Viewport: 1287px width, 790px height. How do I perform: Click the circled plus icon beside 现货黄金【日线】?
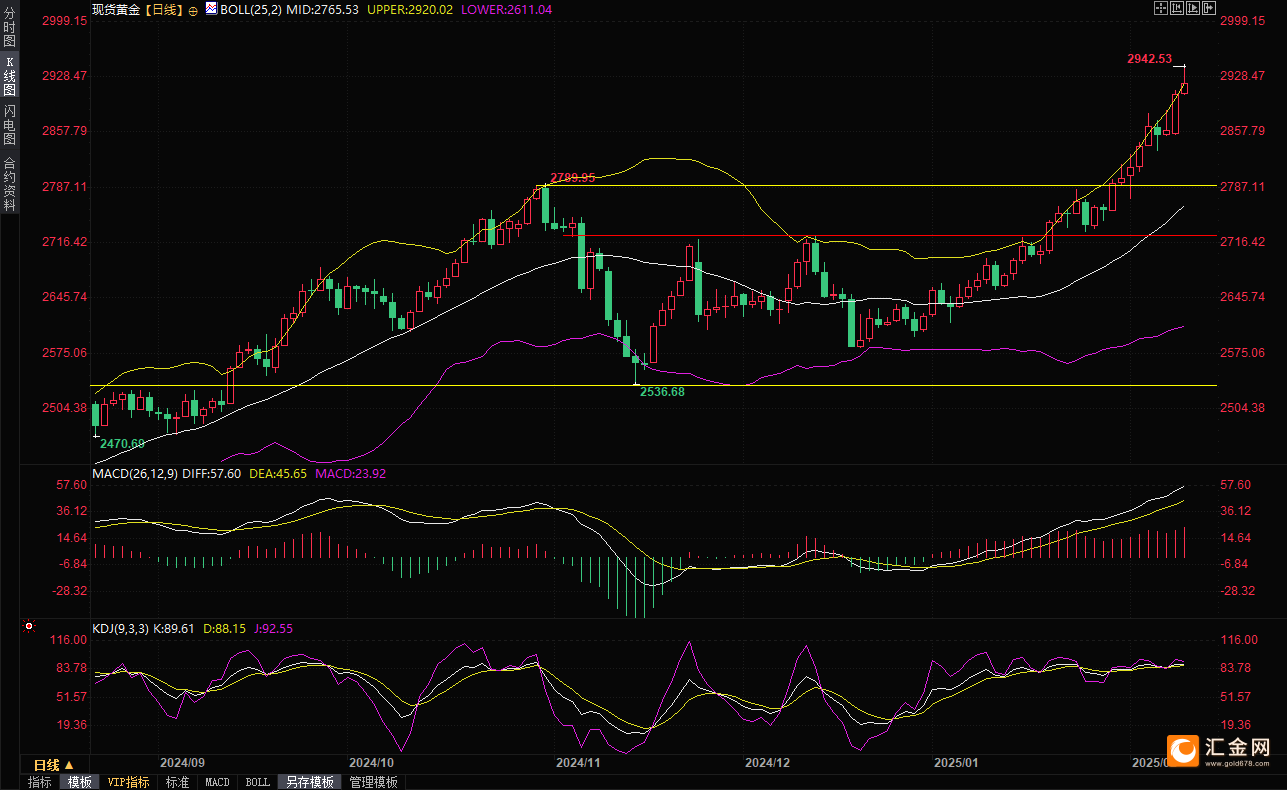tap(194, 9)
